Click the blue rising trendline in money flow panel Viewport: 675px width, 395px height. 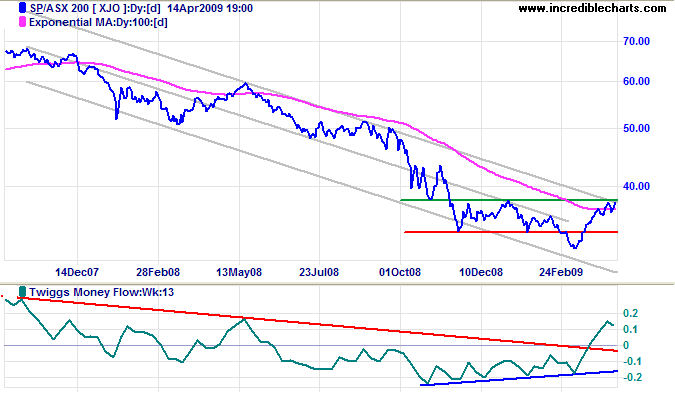519,378
